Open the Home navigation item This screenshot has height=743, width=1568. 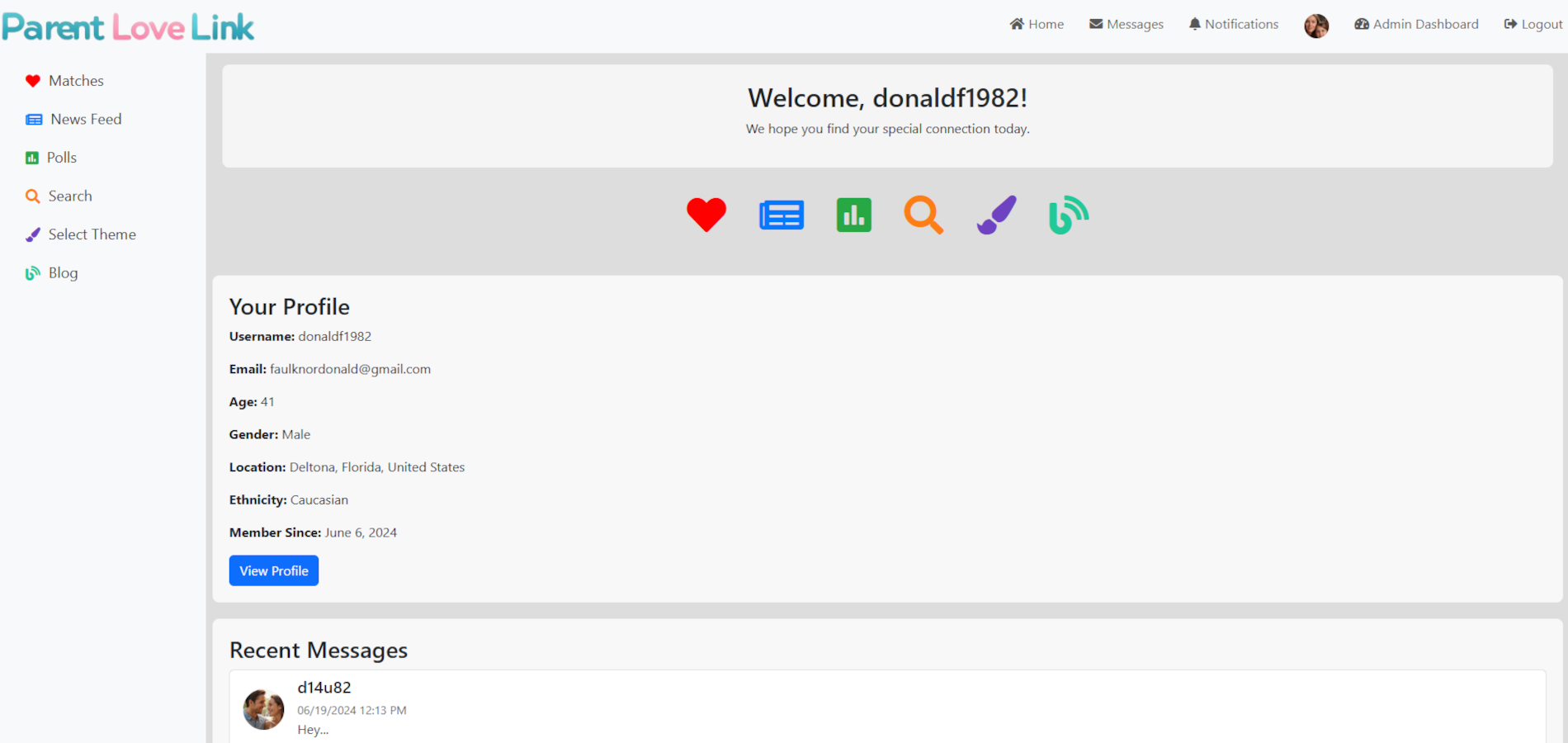click(x=1037, y=24)
